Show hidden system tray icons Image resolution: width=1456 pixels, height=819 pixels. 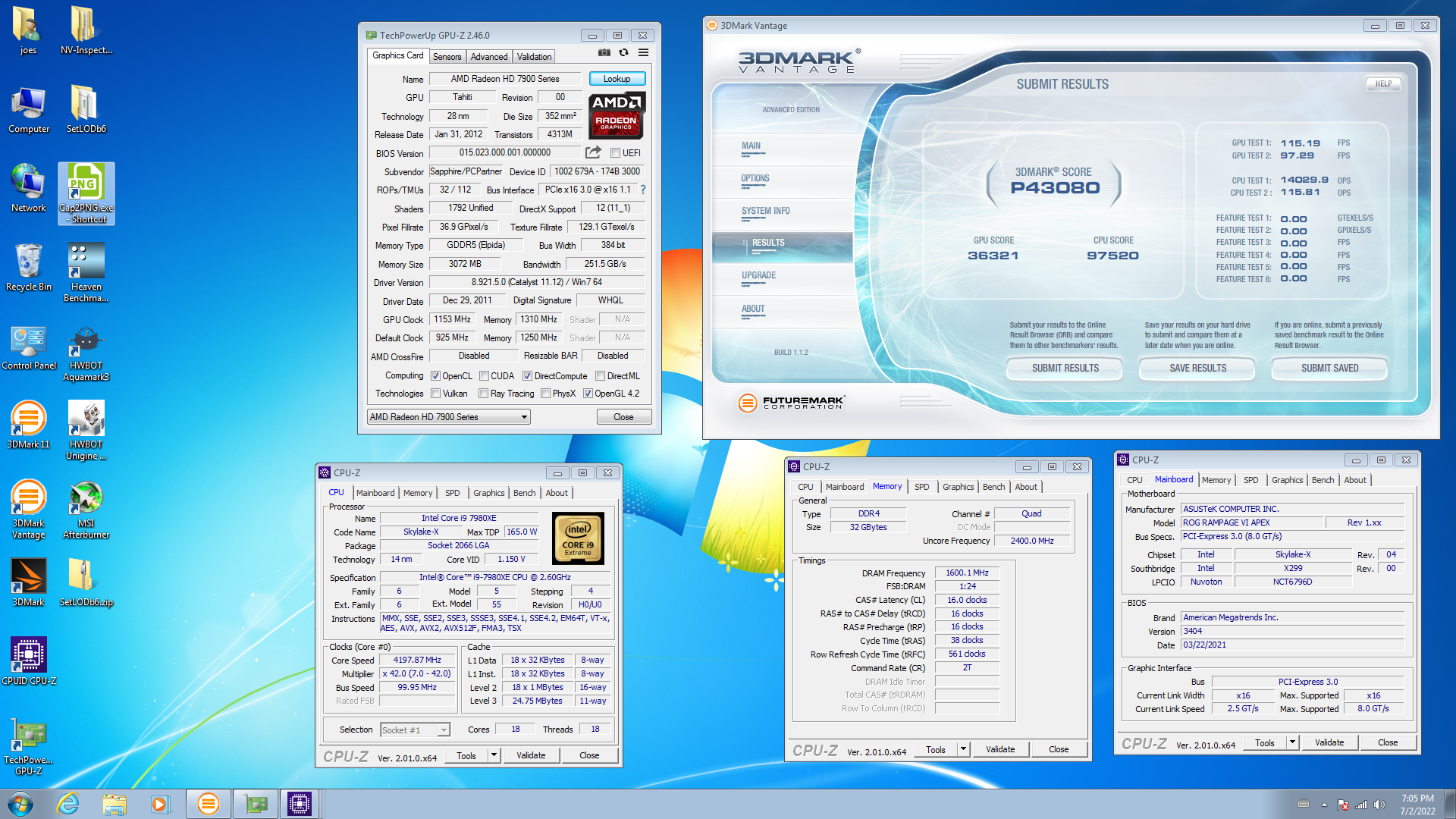pos(1324,805)
